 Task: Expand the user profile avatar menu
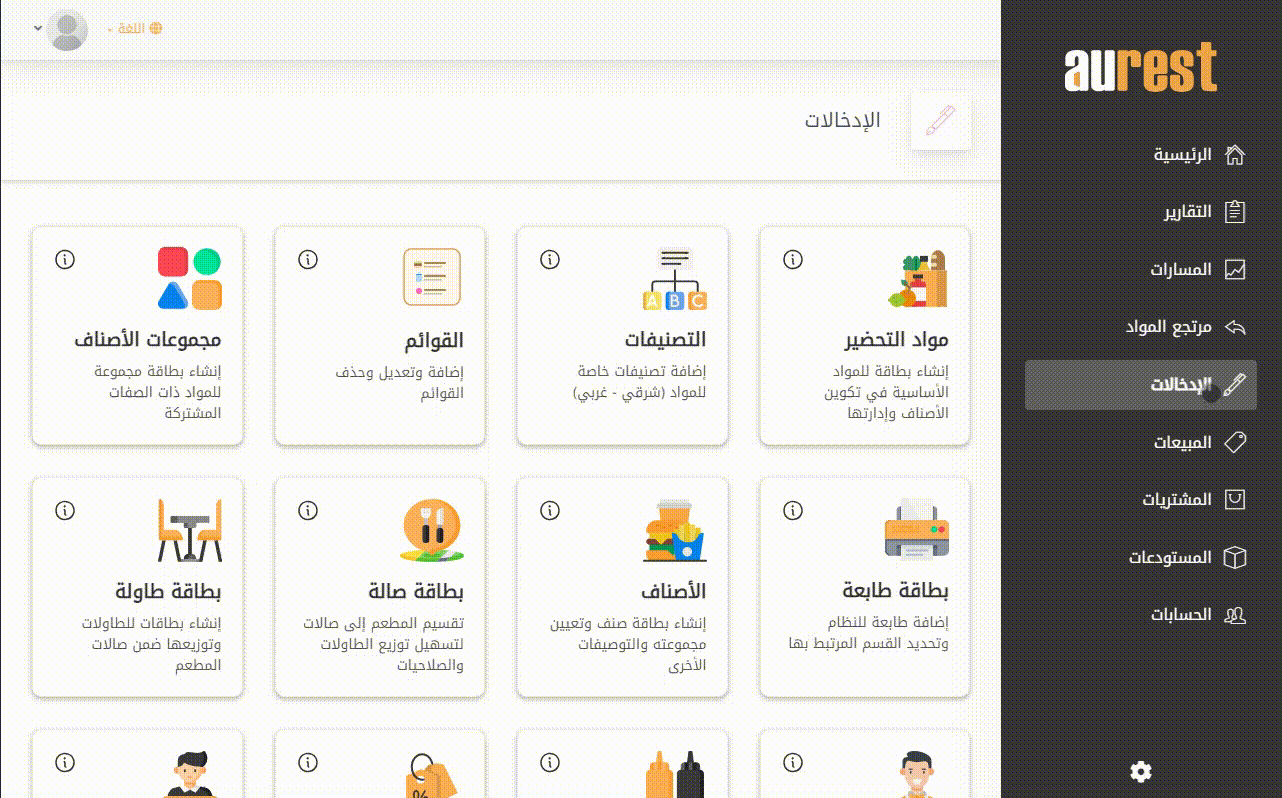click(x=67, y=30)
